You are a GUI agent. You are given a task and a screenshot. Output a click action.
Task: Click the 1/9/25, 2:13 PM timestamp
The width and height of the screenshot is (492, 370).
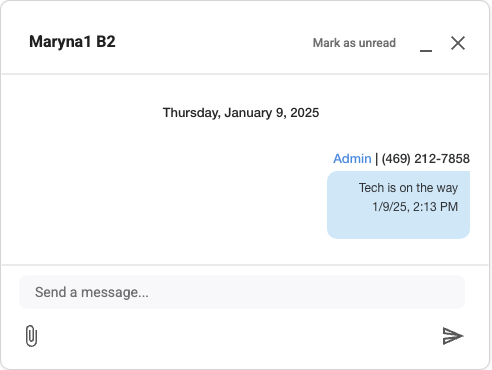tap(415, 207)
